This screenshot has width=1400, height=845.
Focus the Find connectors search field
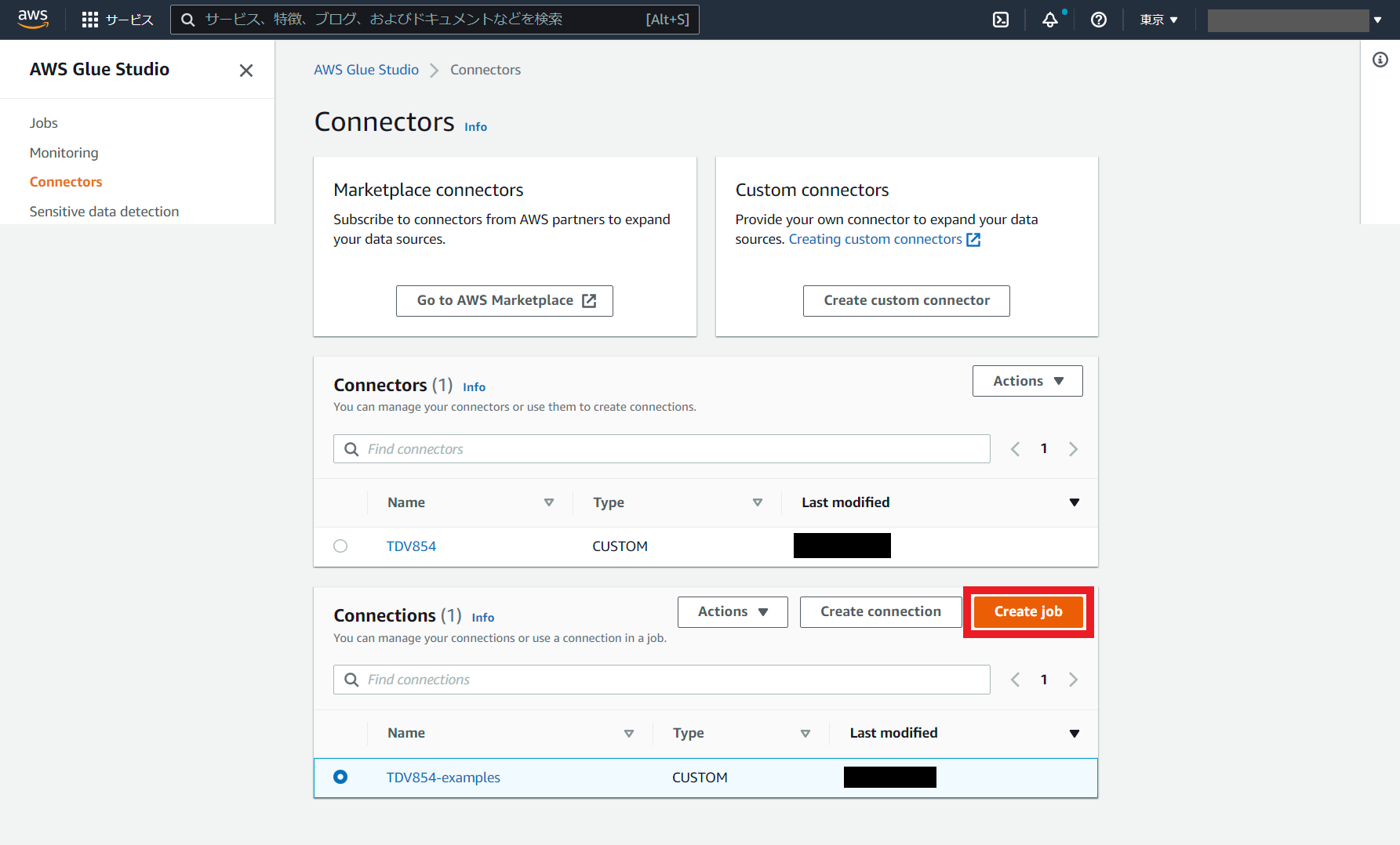coord(662,449)
